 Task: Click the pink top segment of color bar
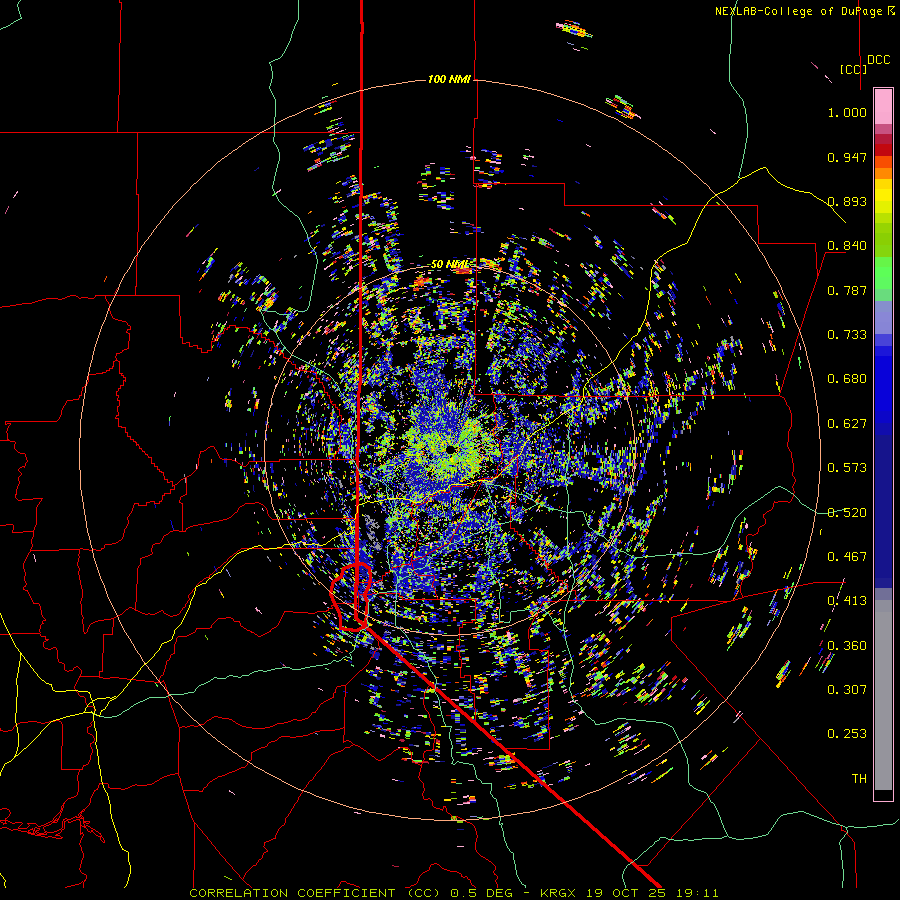[x=883, y=106]
